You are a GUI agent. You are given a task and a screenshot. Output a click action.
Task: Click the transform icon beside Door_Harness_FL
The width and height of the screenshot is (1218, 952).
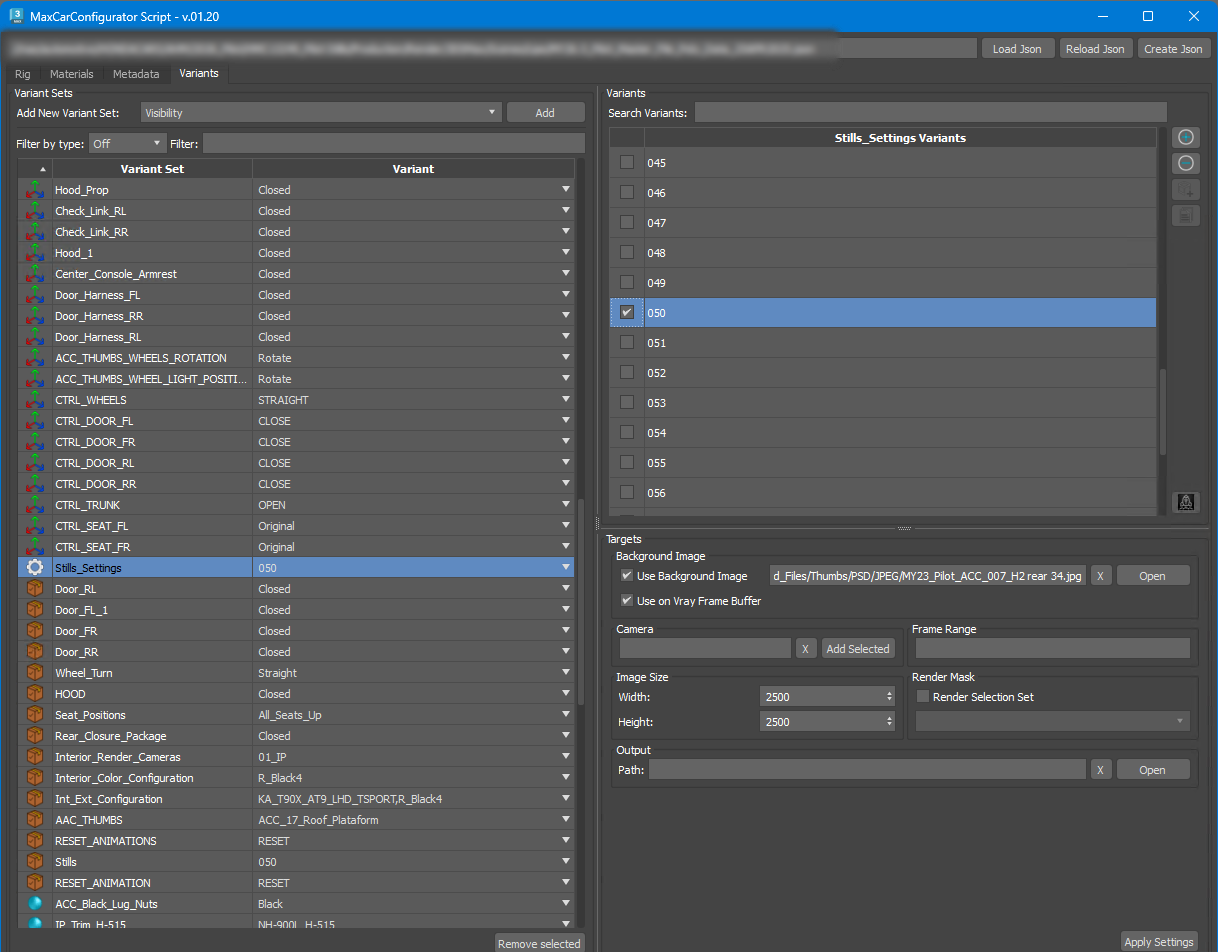[35, 295]
